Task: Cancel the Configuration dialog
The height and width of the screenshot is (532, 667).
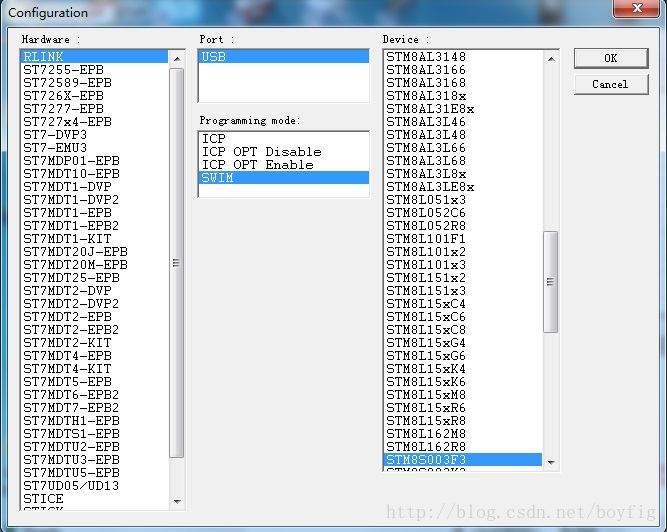Action: (x=611, y=84)
